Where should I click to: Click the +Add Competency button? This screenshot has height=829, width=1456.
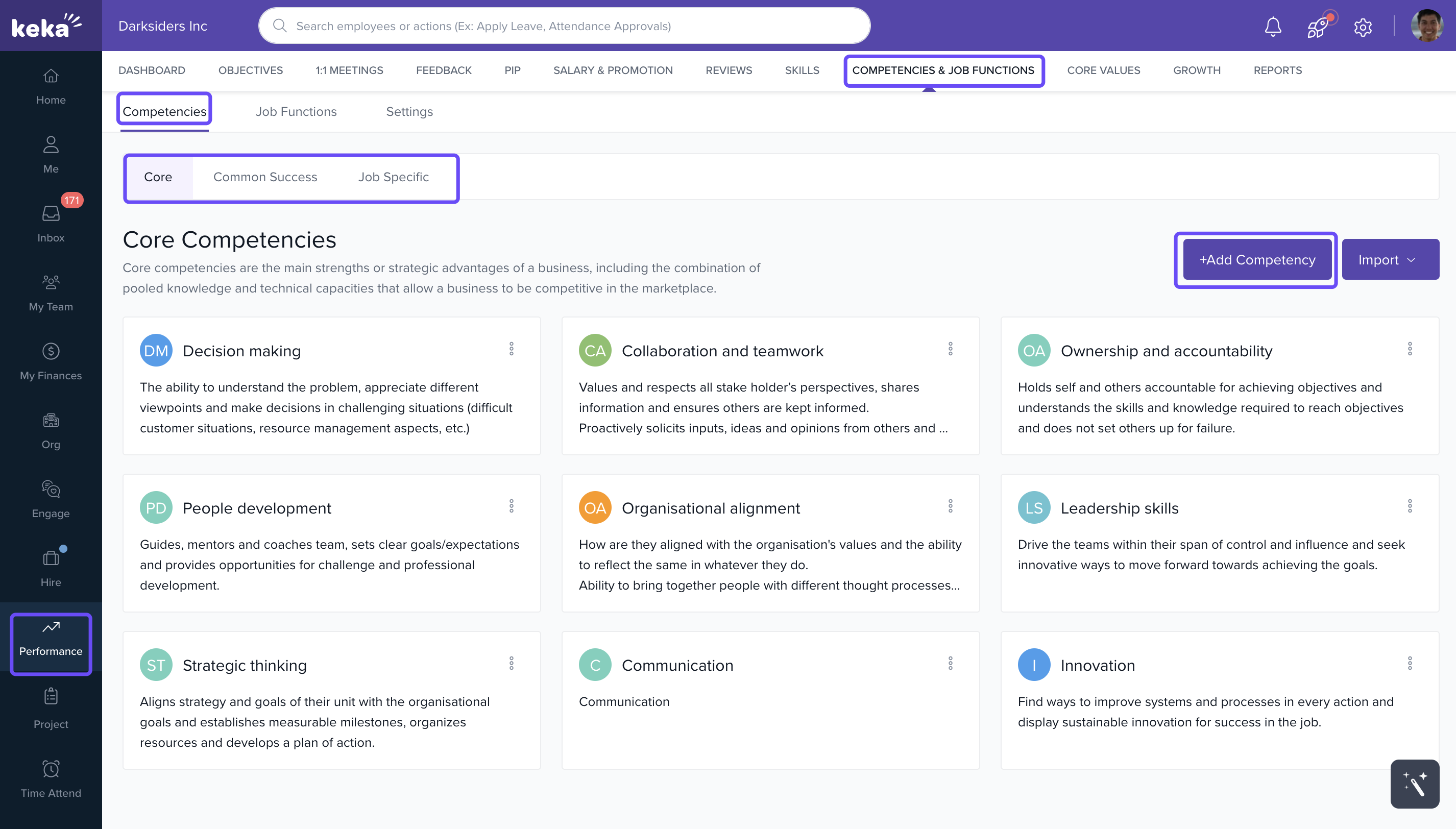1257,260
